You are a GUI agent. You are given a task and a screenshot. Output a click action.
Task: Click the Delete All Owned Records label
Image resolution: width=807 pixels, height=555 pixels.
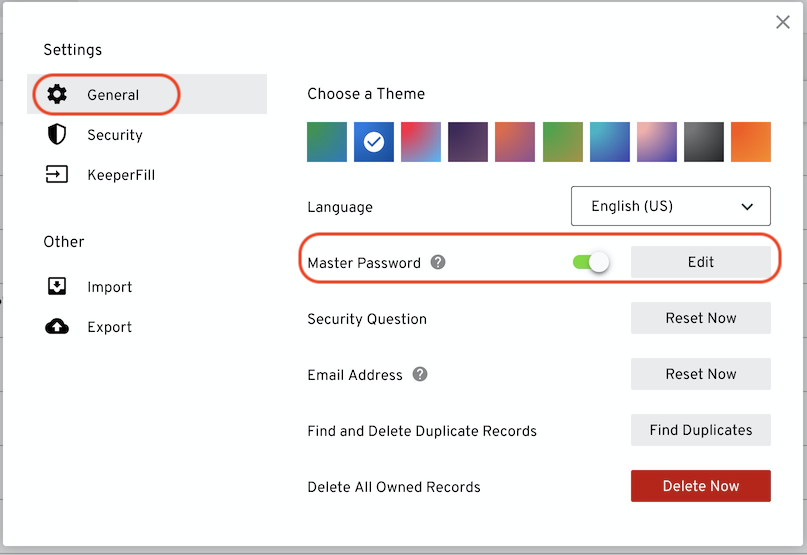point(394,487)
